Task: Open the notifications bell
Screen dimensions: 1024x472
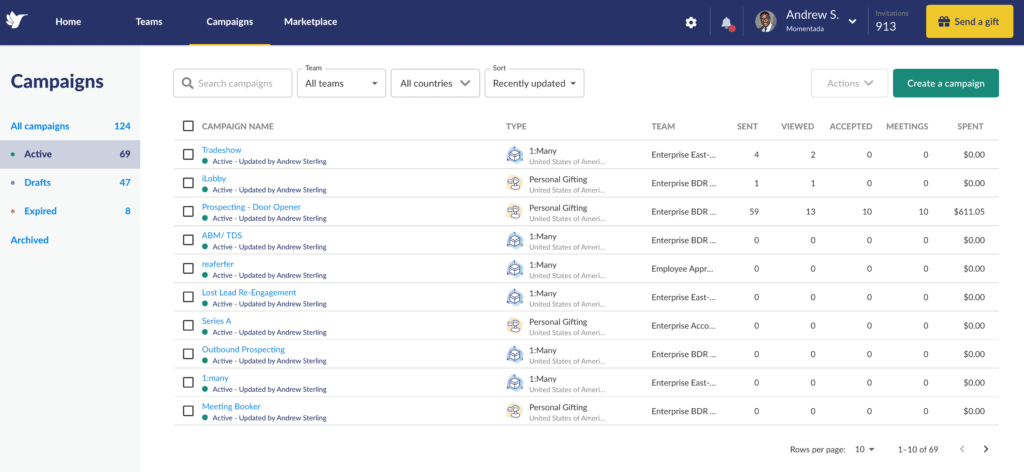Action: click(727, 22)
